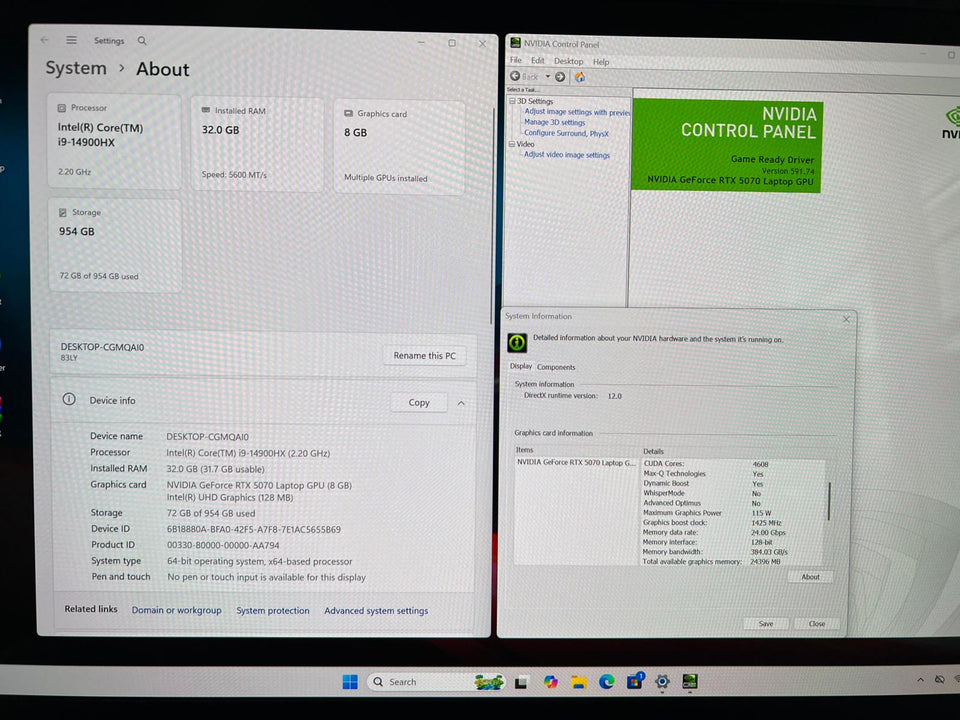
Task: Click the About button in System Information
Action: (811, 577)
